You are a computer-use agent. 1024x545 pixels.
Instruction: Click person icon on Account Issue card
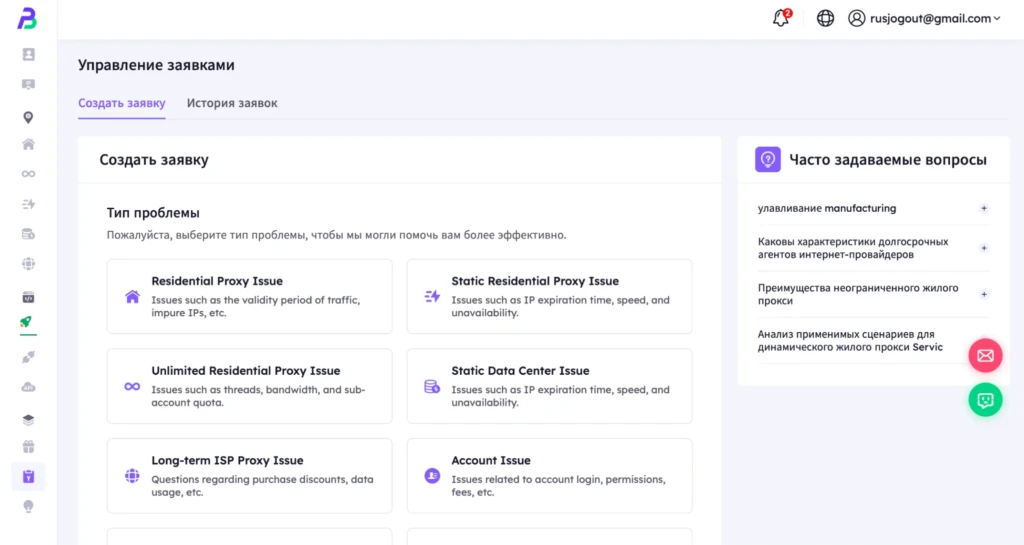(432, 476)
